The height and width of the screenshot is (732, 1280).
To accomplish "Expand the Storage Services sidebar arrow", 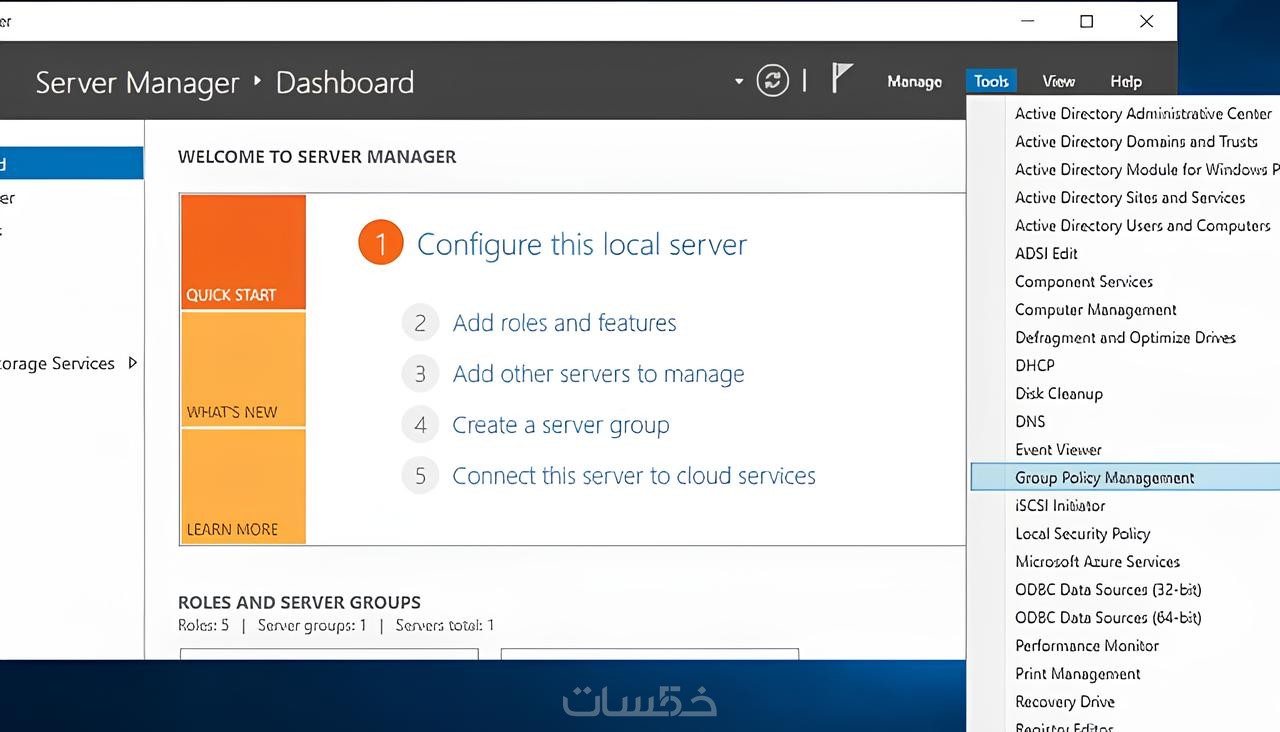I will 133,363.
